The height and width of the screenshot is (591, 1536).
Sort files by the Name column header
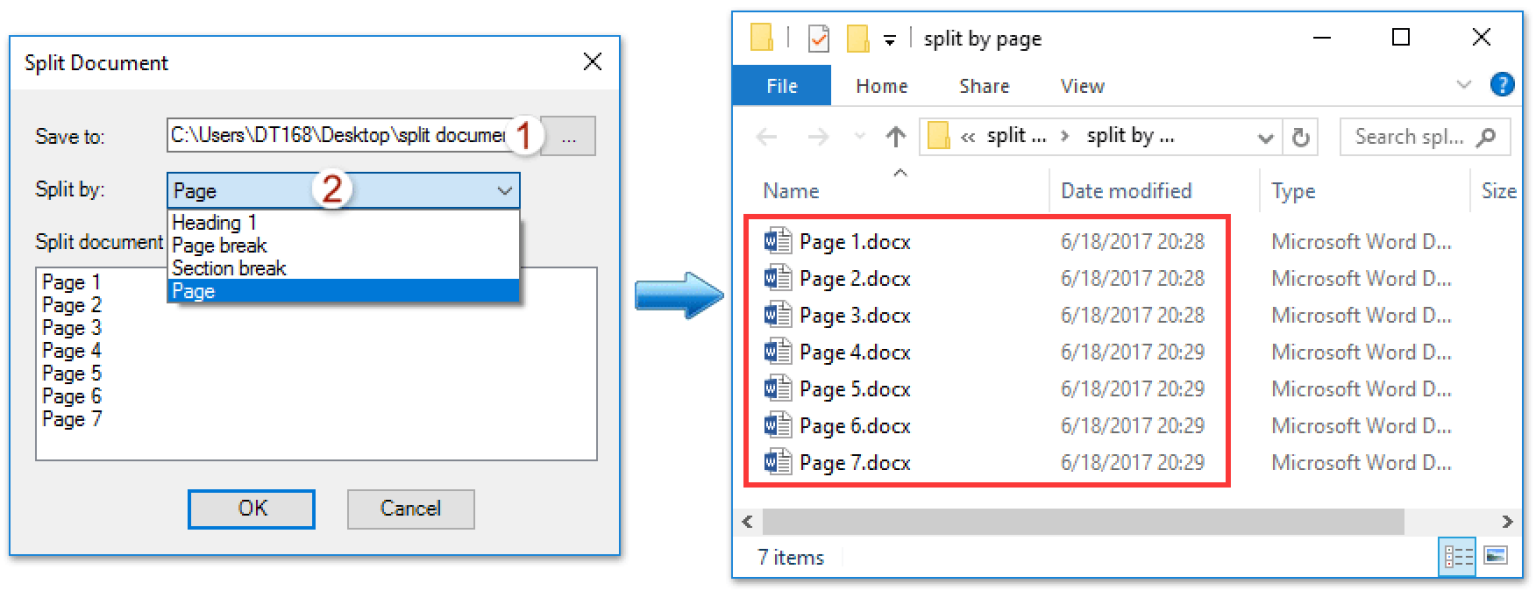(x=791, y=190)
